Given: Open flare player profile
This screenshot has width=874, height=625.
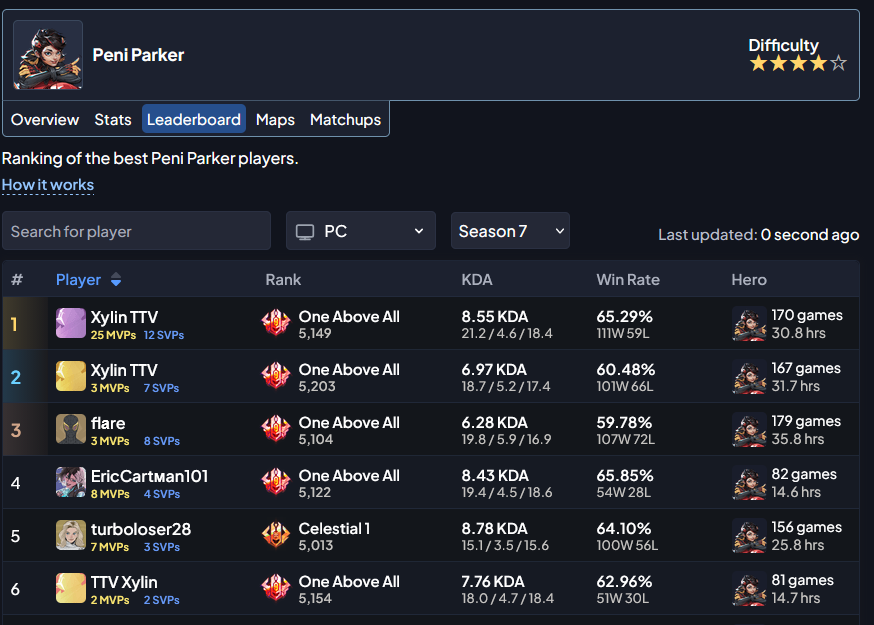Looking at the screenshot, I should coord(108,423).
